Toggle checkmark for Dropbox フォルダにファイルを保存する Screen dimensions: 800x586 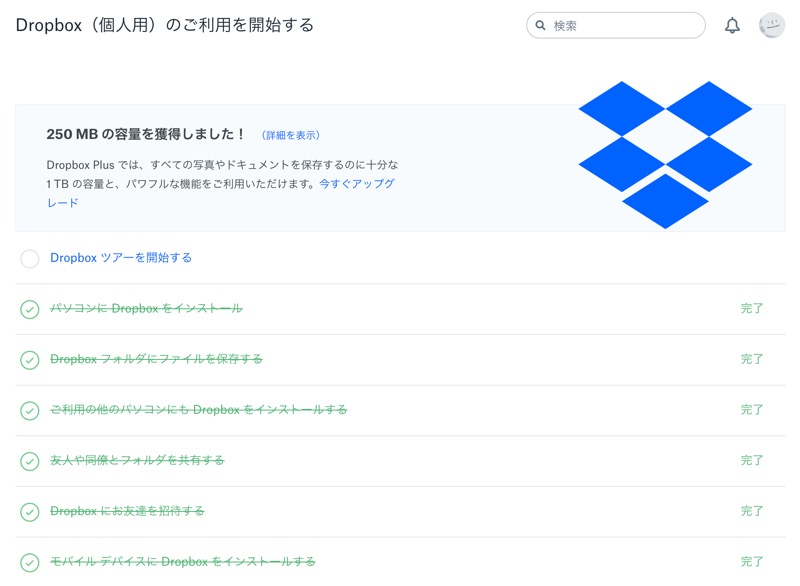tap(30, 360)
